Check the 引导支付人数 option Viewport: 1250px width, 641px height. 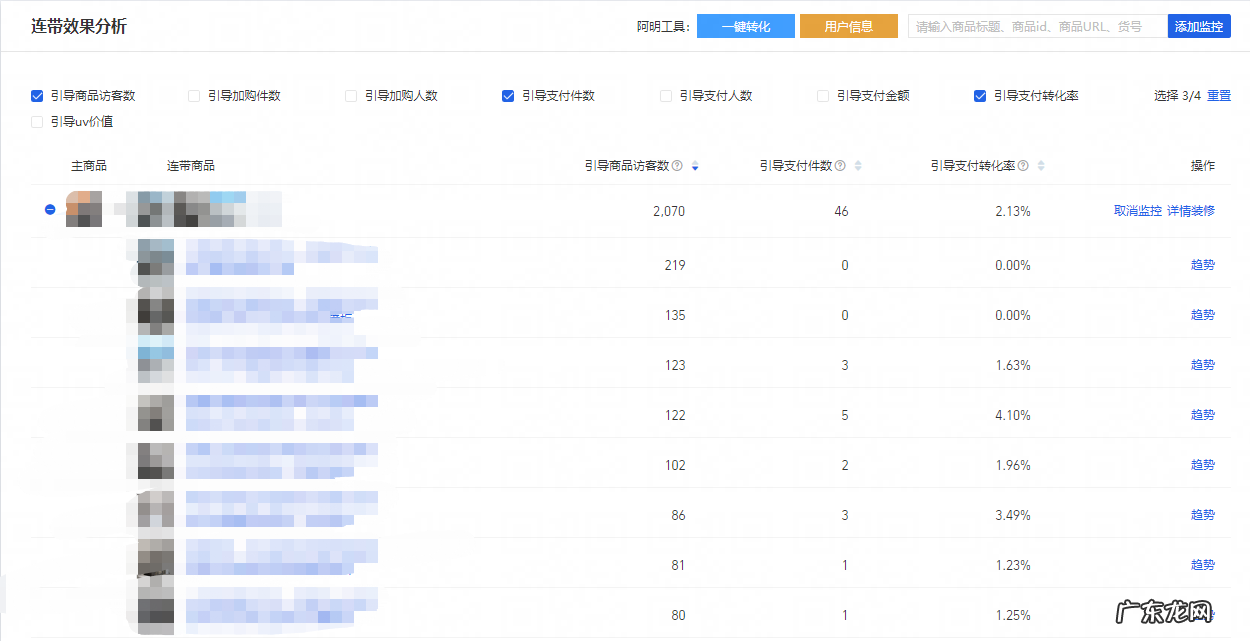[665, 95]
